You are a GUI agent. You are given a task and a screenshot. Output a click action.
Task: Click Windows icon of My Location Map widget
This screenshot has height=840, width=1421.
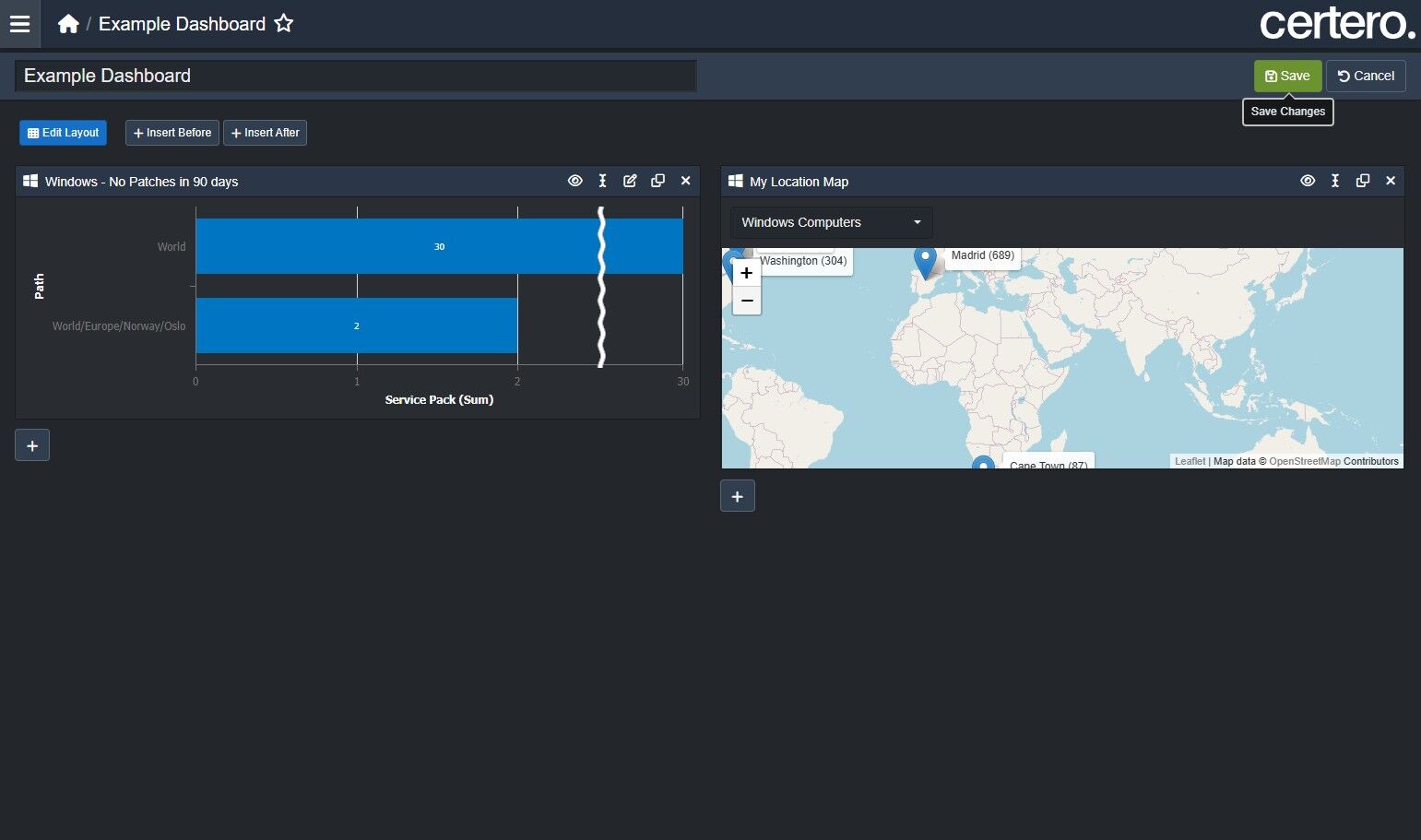point(735,181)
